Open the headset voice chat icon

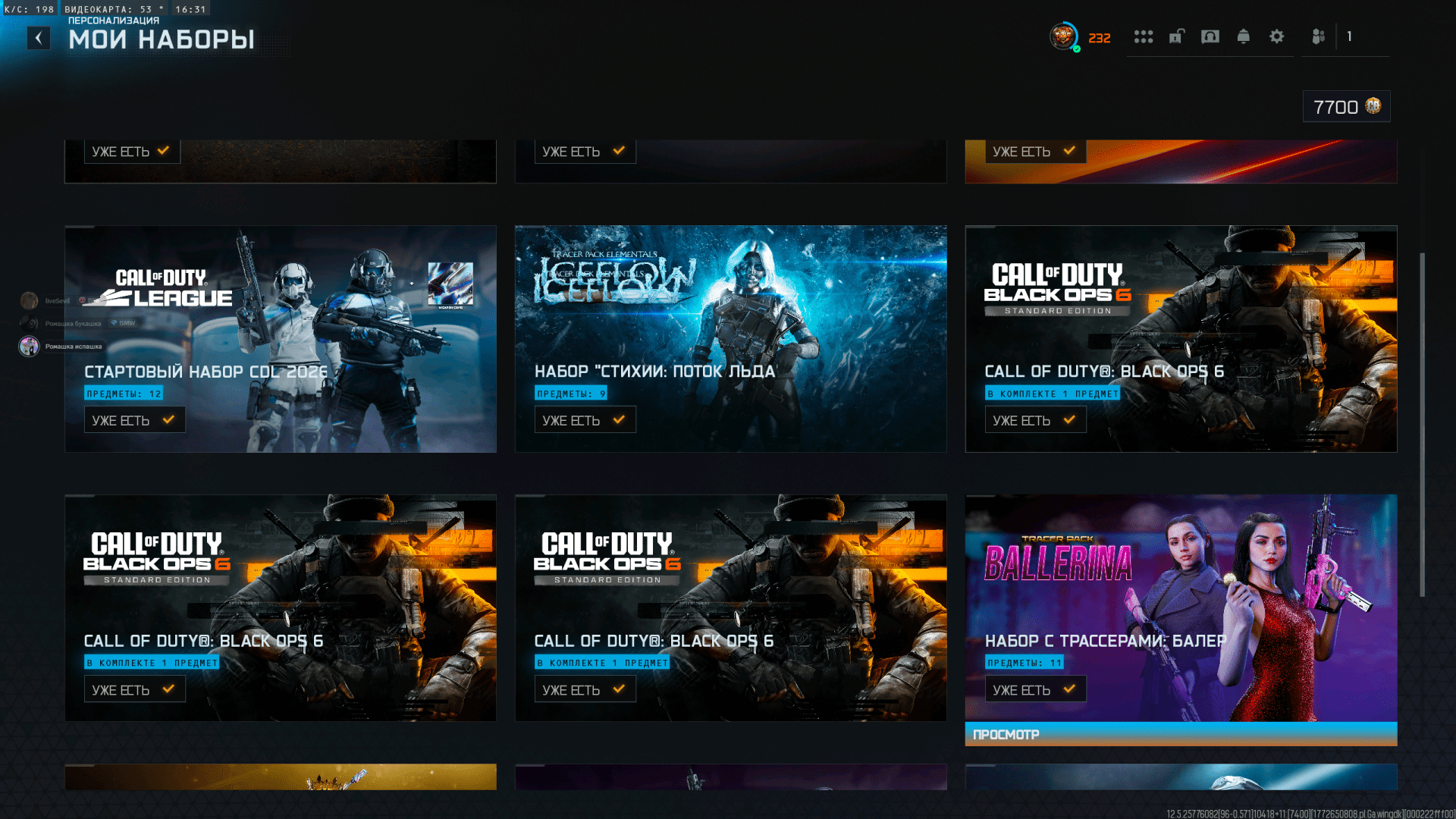point(1210,36)
